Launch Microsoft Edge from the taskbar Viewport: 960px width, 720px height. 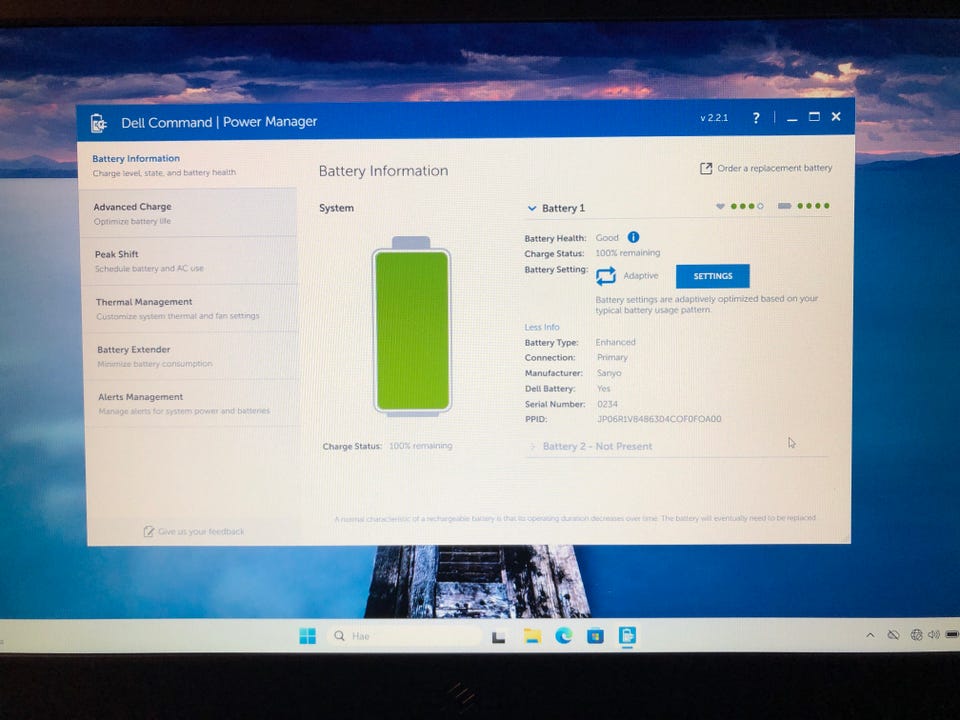pos(564,636)
